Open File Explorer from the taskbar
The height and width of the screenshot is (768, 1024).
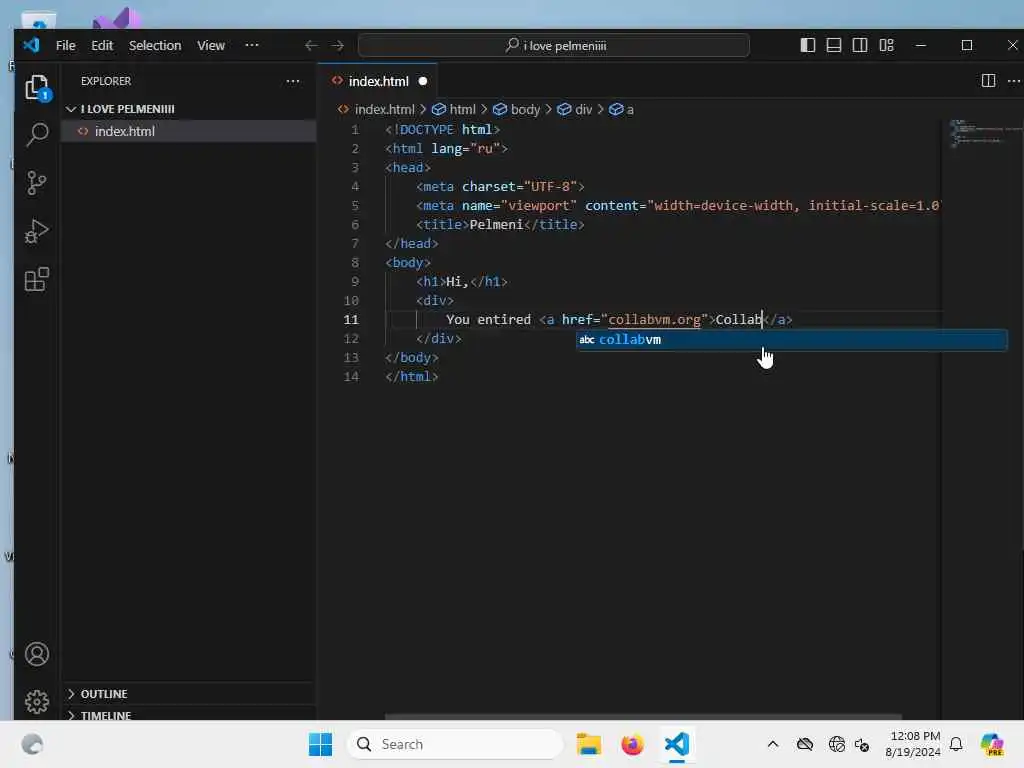point(588,744)
